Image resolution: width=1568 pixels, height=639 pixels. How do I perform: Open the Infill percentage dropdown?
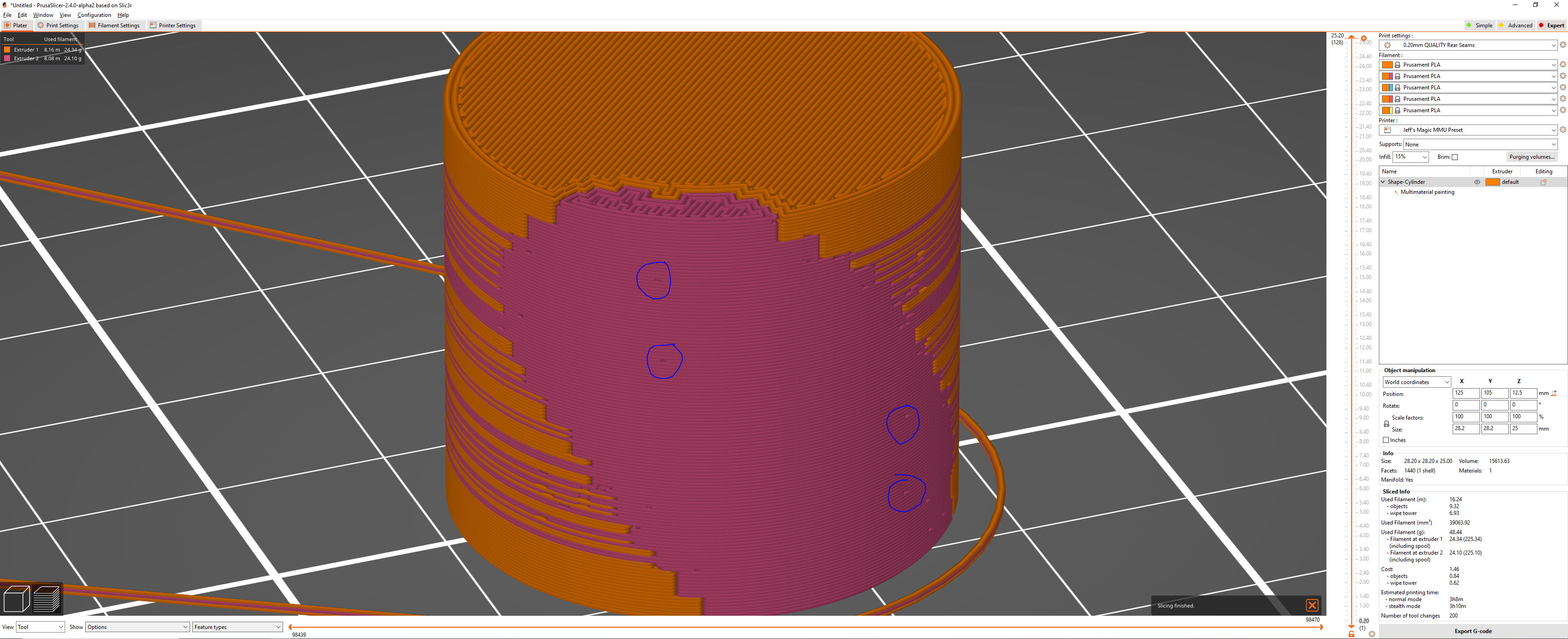click(1410, 157)
